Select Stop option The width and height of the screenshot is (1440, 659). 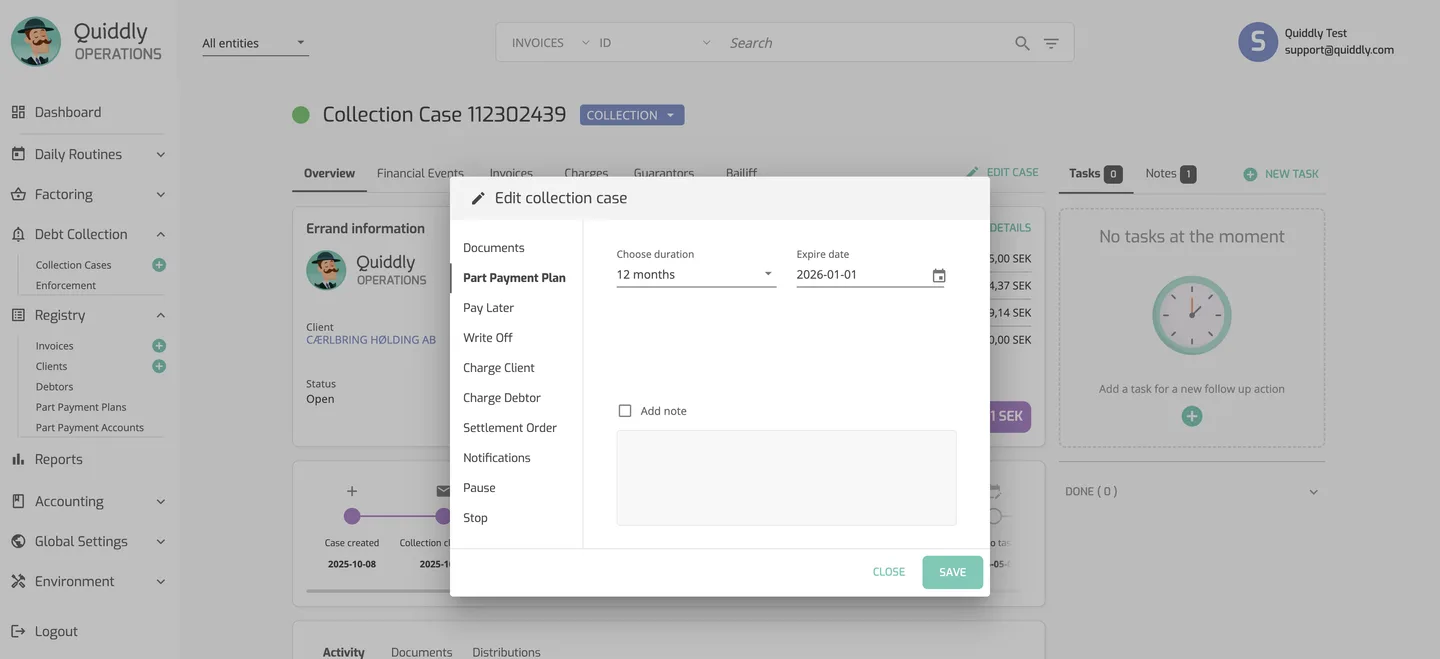(475, 518)
